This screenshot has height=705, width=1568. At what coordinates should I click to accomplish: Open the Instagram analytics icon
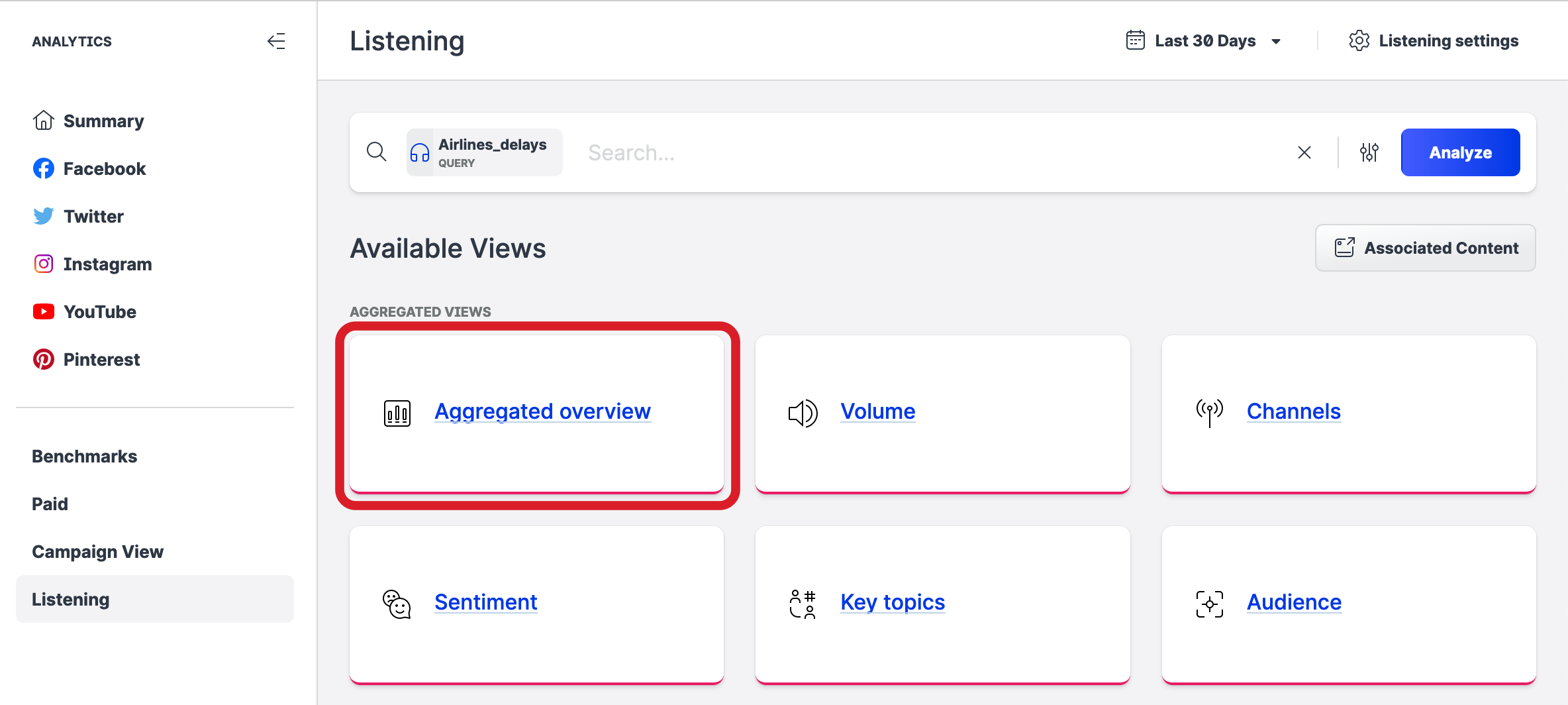(42, 263)
